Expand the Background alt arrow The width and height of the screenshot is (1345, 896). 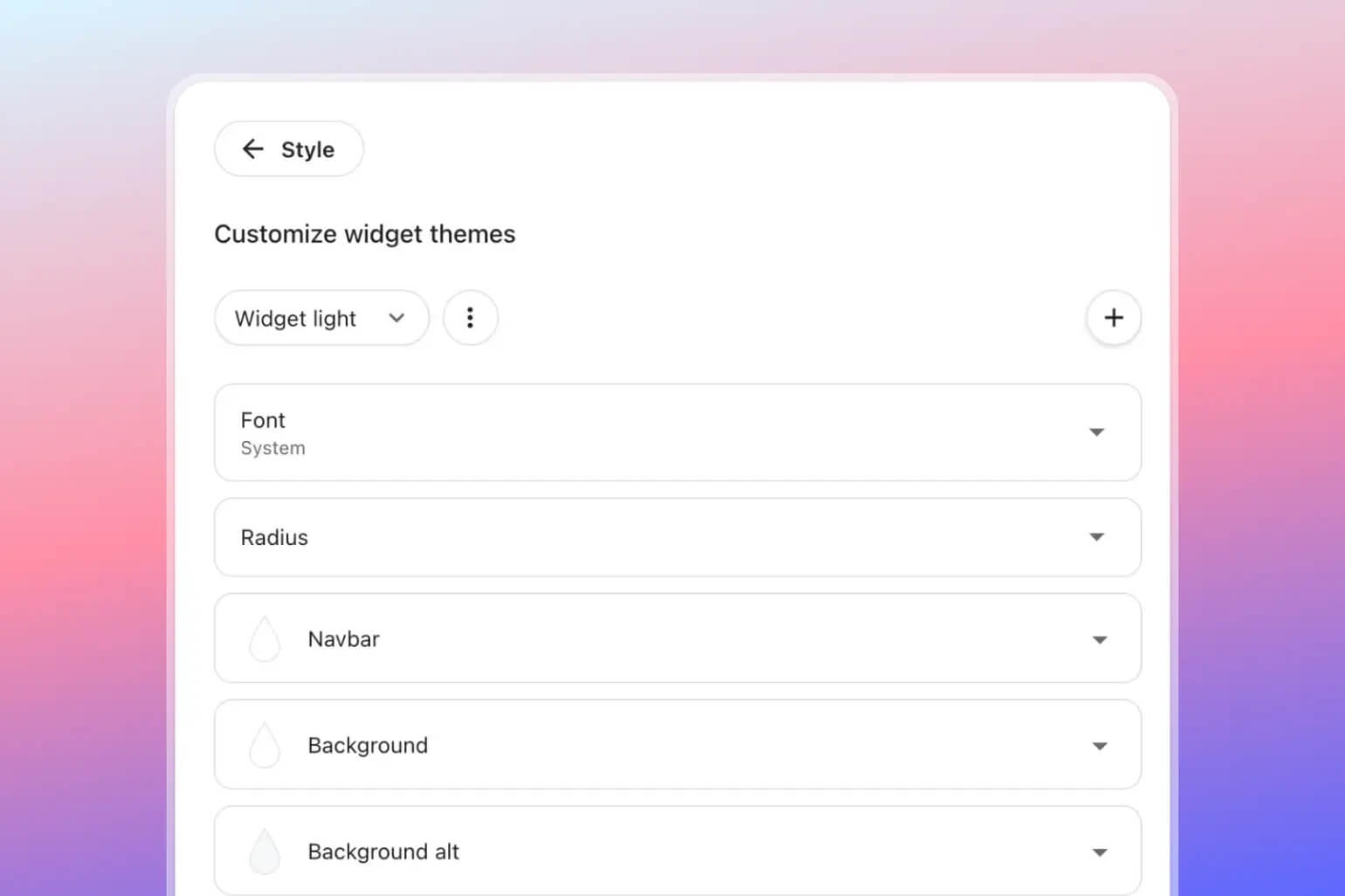[1100, 852]
